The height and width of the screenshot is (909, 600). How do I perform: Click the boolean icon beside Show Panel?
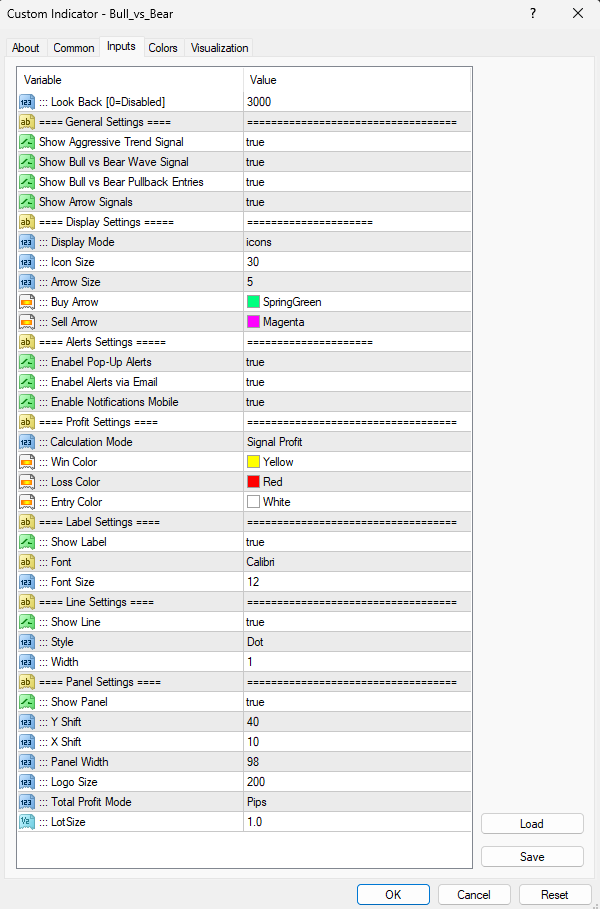click(x=27, y=702)
